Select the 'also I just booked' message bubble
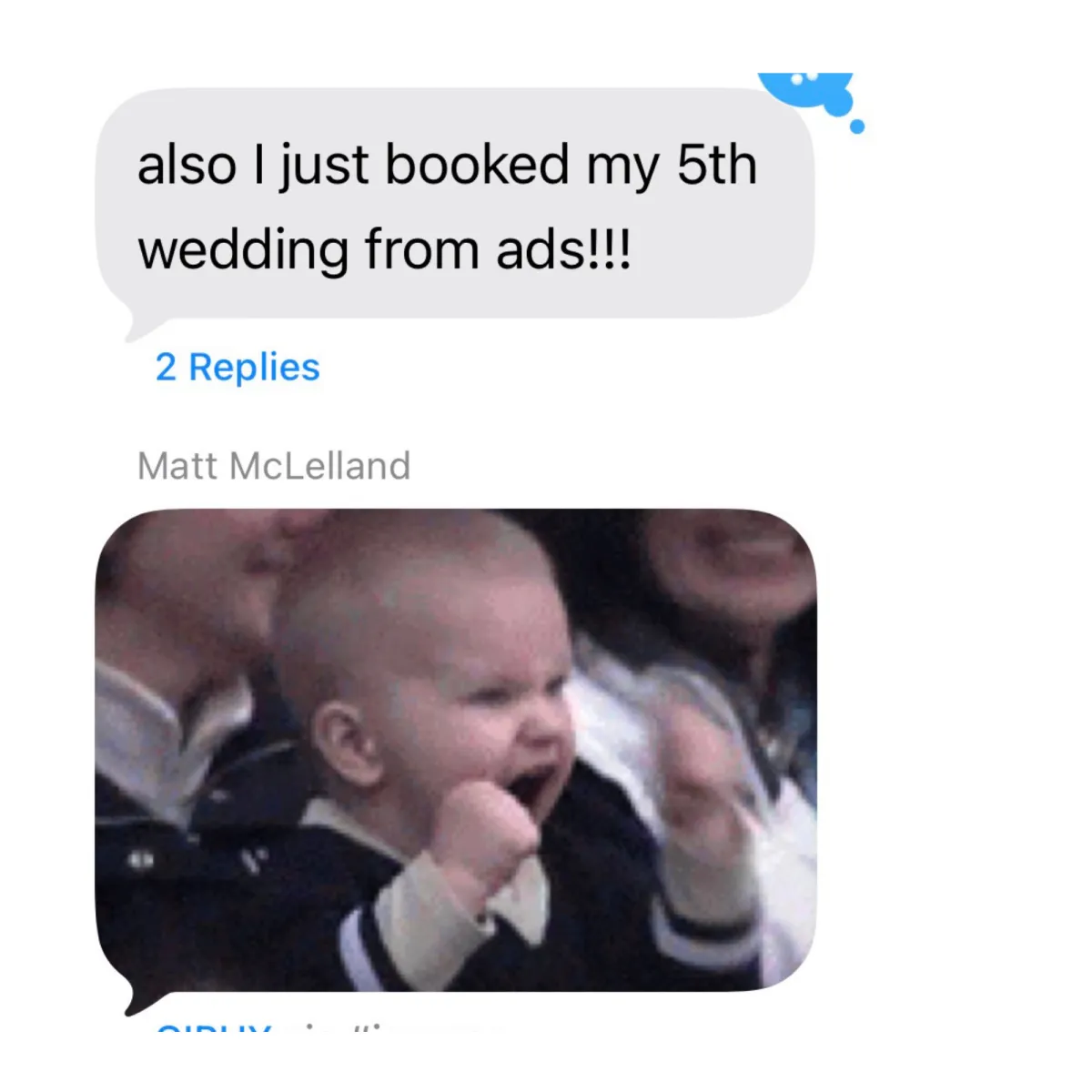 [x=455, y=204]
